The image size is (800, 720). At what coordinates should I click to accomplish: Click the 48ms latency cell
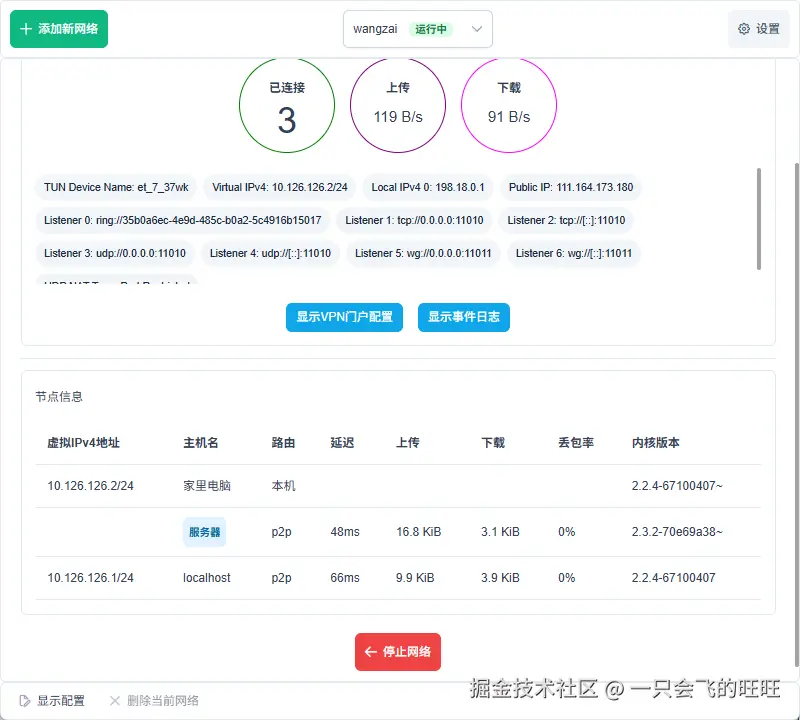(345, 532)
